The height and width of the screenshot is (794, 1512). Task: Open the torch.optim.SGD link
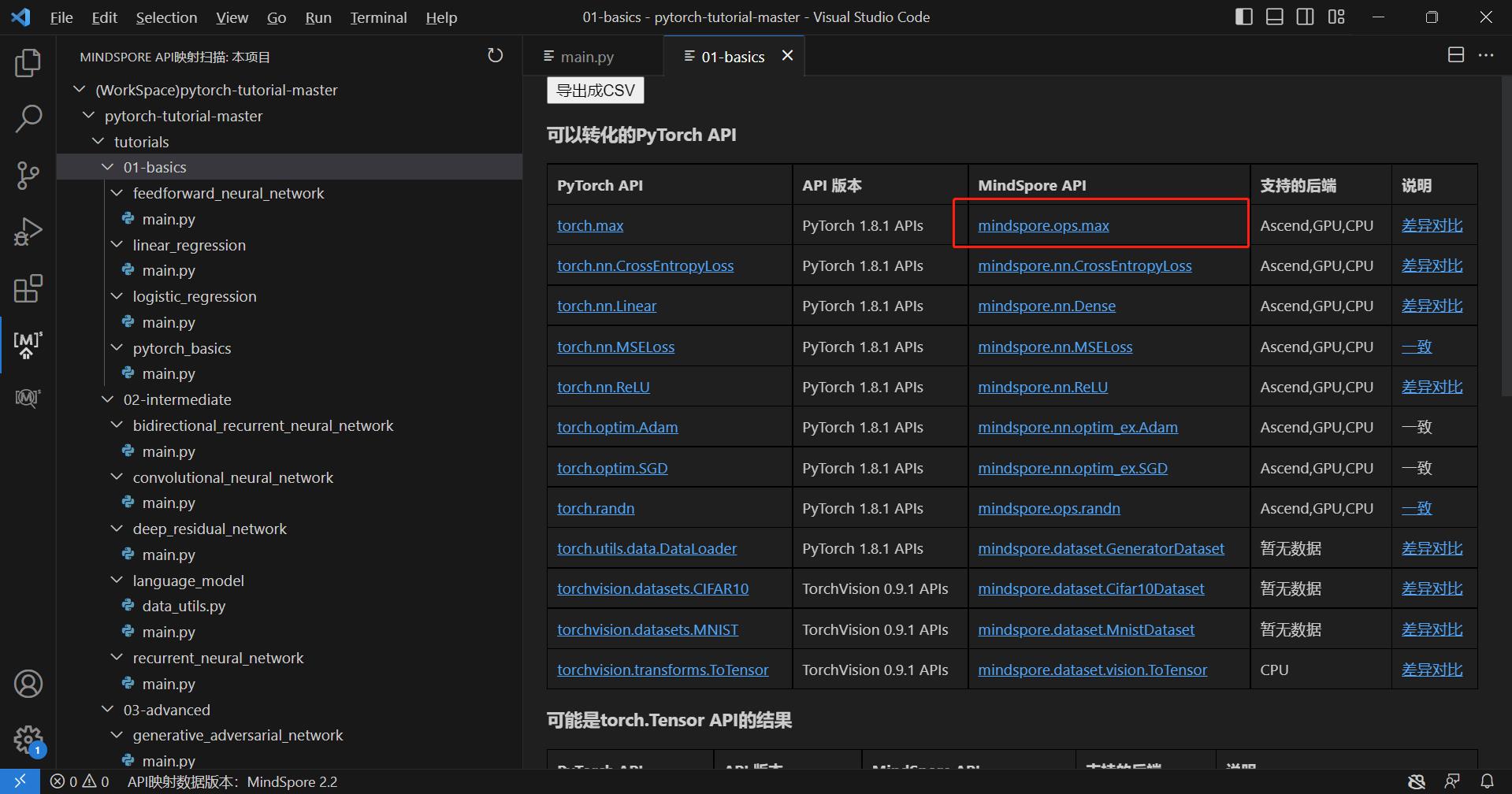[612, 468]
